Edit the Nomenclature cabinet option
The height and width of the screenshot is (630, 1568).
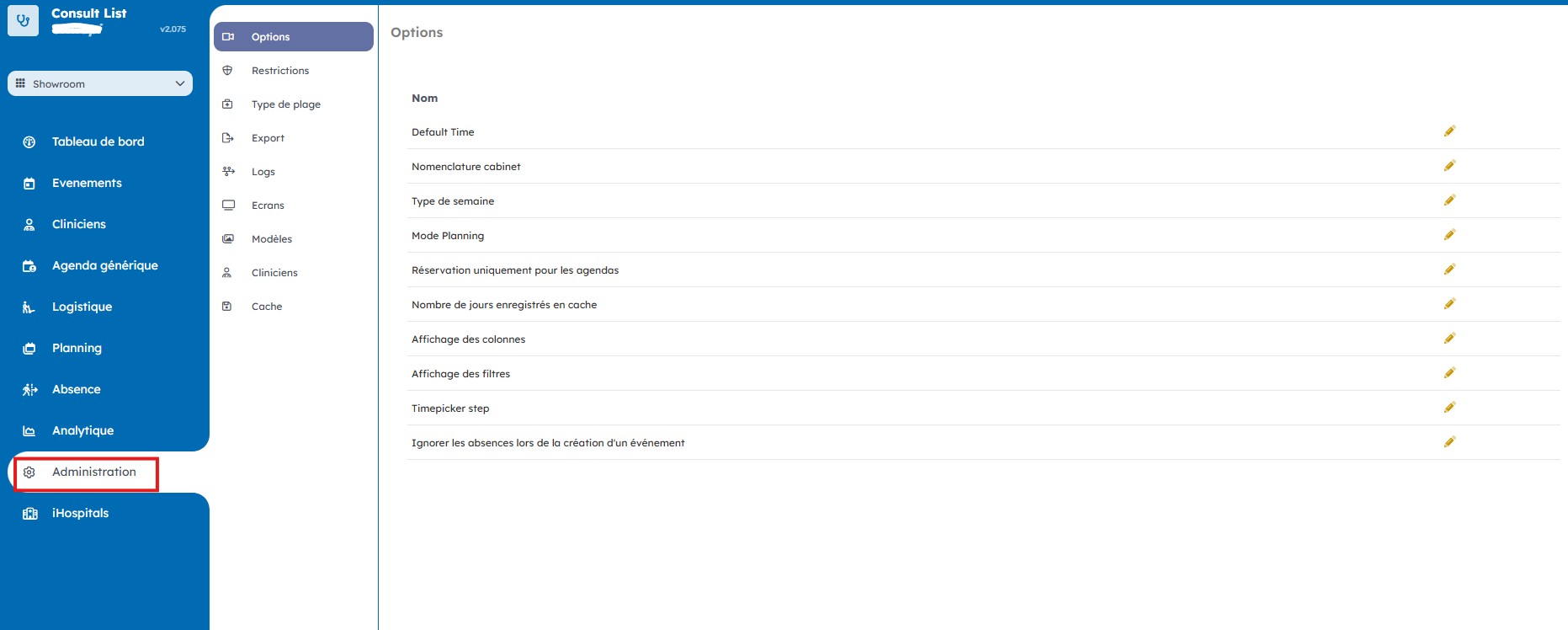click(x=1449, y=166)
